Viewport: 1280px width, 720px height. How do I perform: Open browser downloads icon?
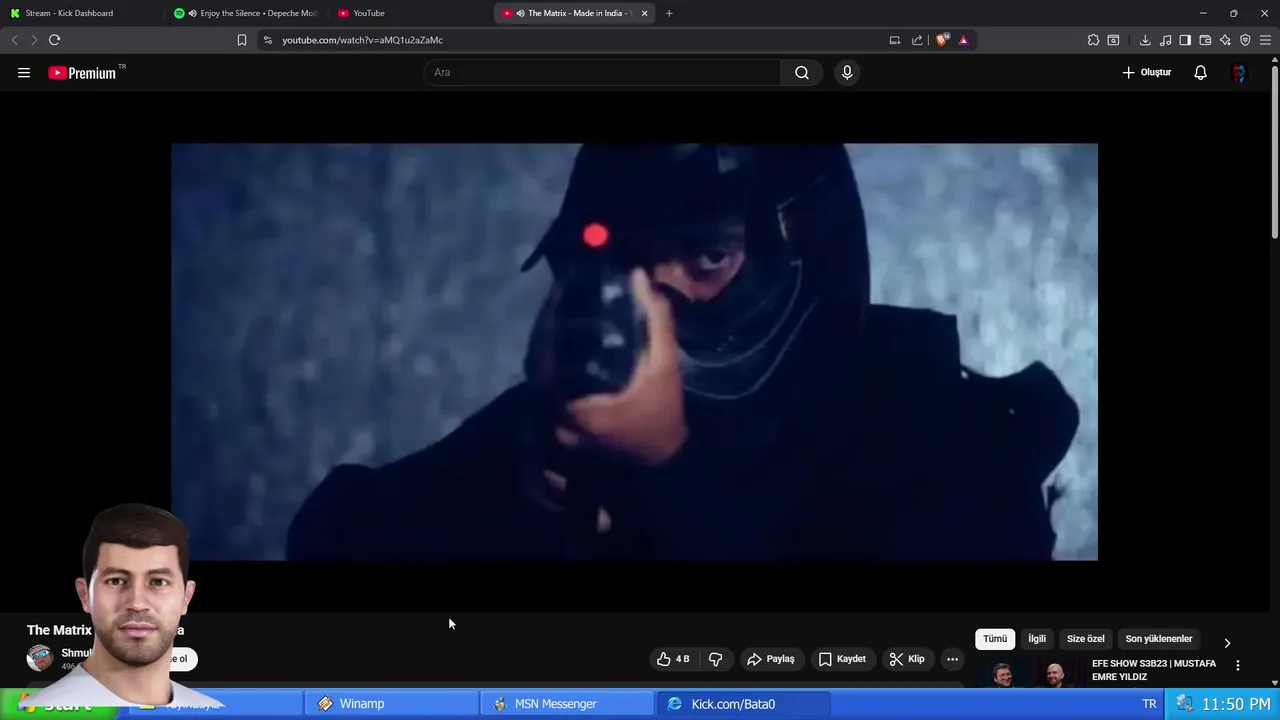(x=1145, y=40)
